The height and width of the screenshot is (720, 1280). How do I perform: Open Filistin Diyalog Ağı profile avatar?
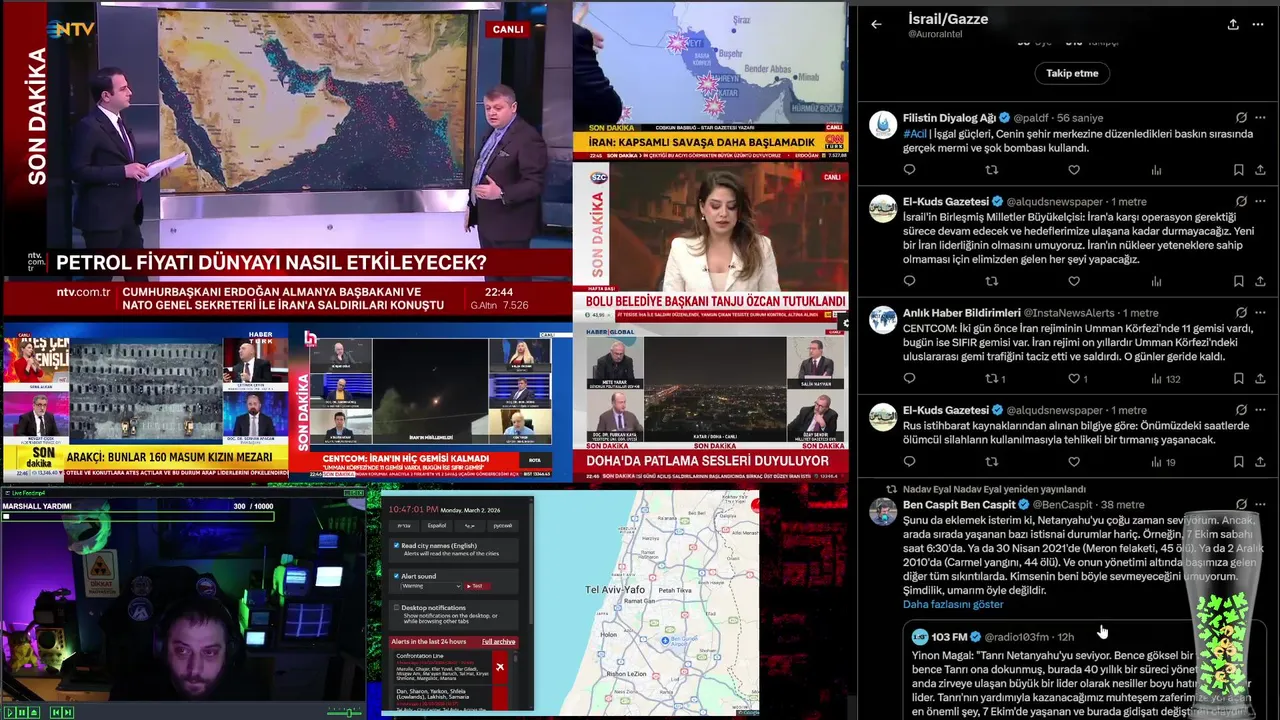(883, 125)
